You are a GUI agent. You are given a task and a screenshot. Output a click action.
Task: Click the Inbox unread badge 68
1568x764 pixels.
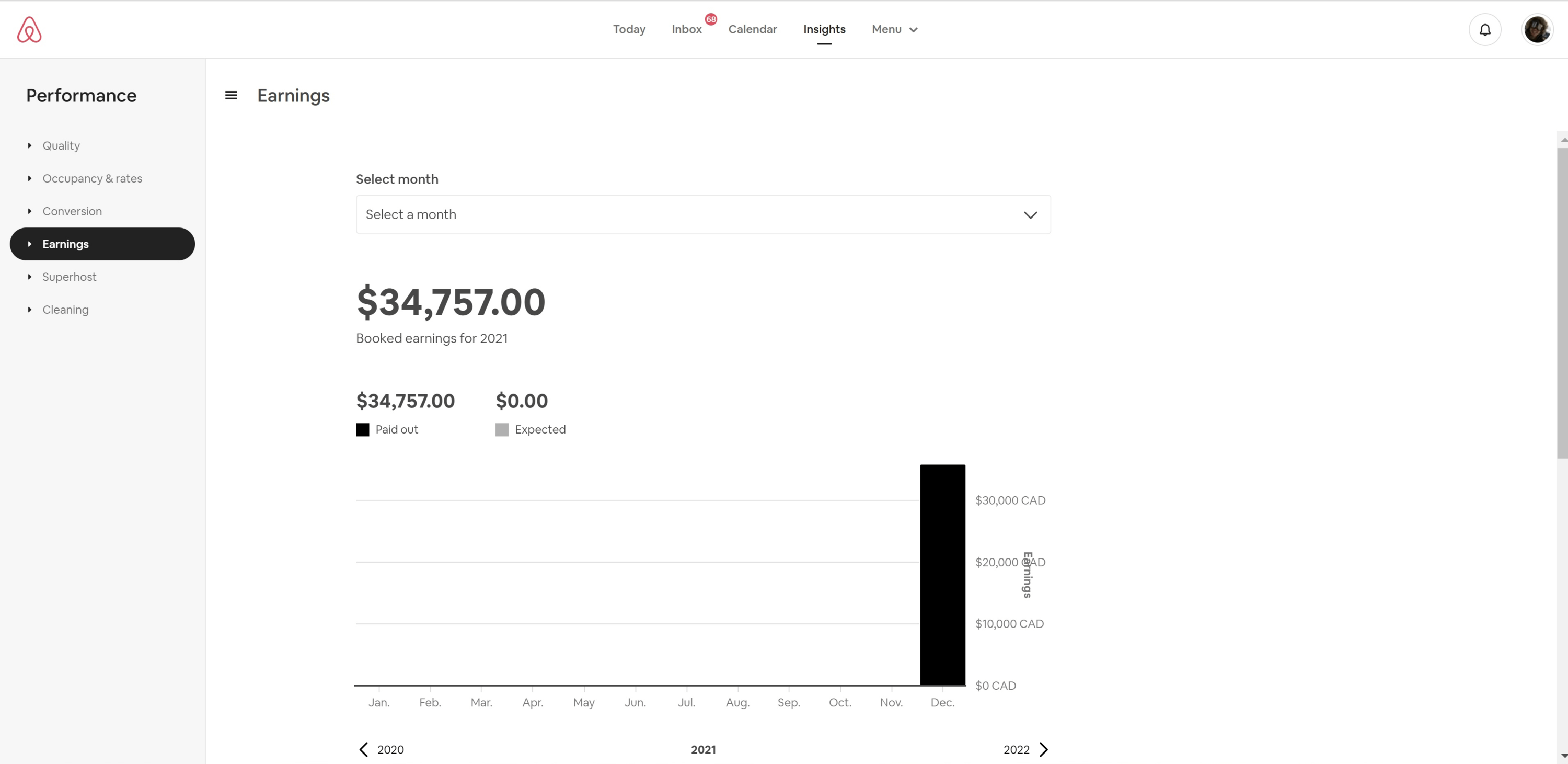(710, 19)
